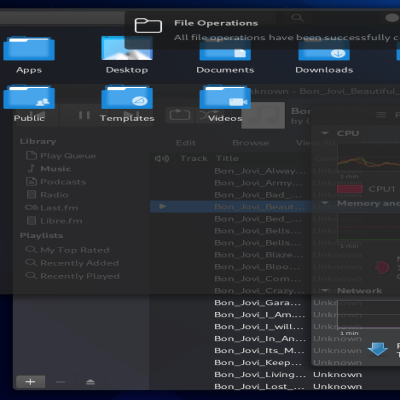Image resolution: width=400 pixels, height=400 pixels.
Task: Open the Templates folder
Action: 127,104
